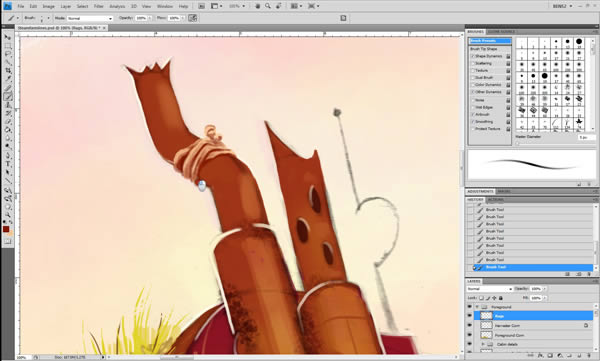Select the Eraser tool
This screenshot has width=600, height=361.
[x=7, y=122]
